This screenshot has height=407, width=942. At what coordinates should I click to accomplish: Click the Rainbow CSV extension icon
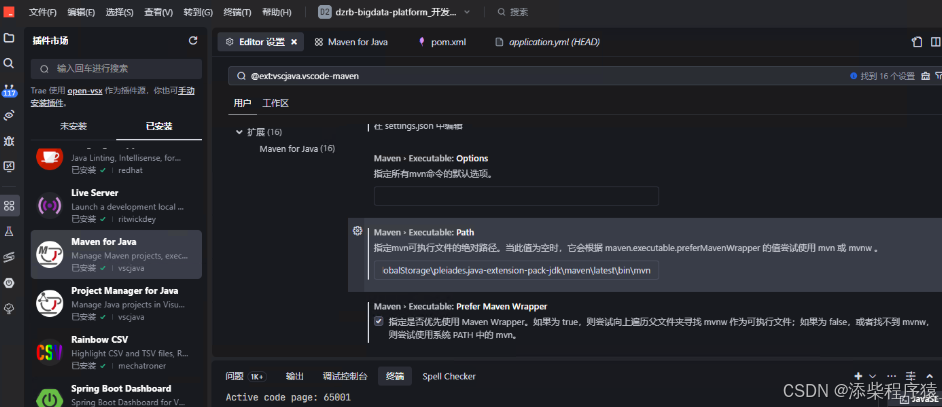(49, 353)
